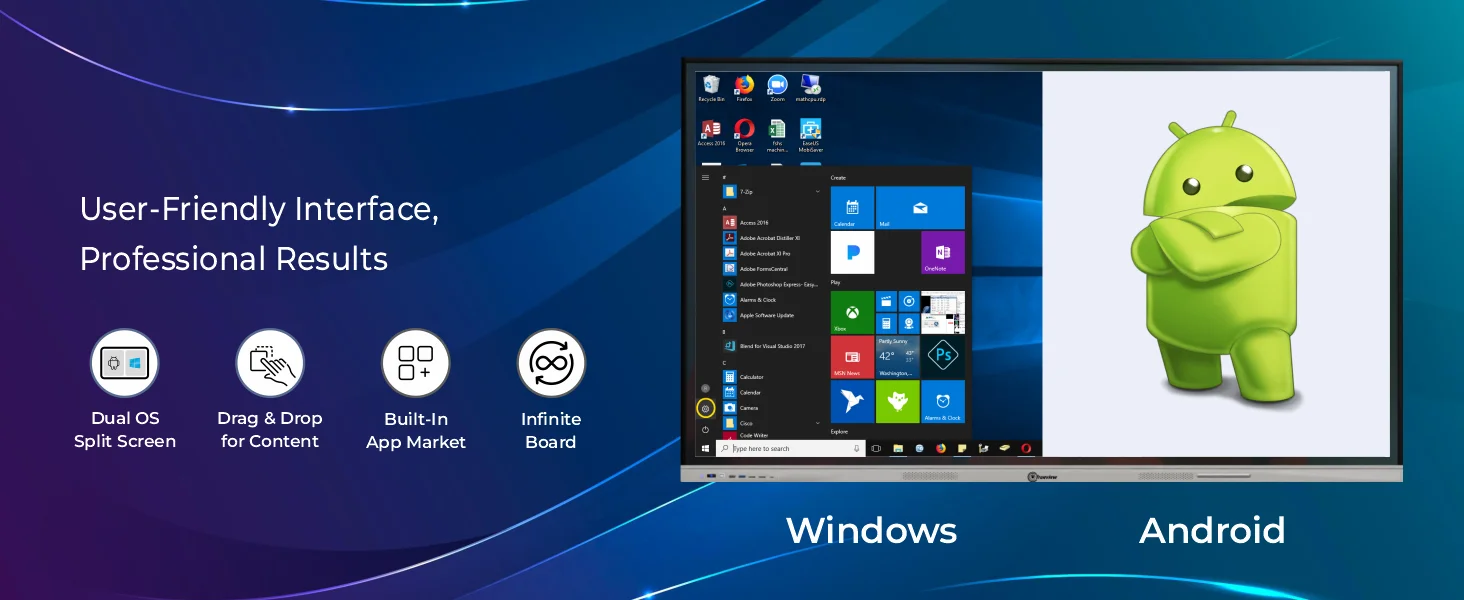The image size is (1464, 600).
Task: Open the Xbox tile
Action: tap(852, 312)
